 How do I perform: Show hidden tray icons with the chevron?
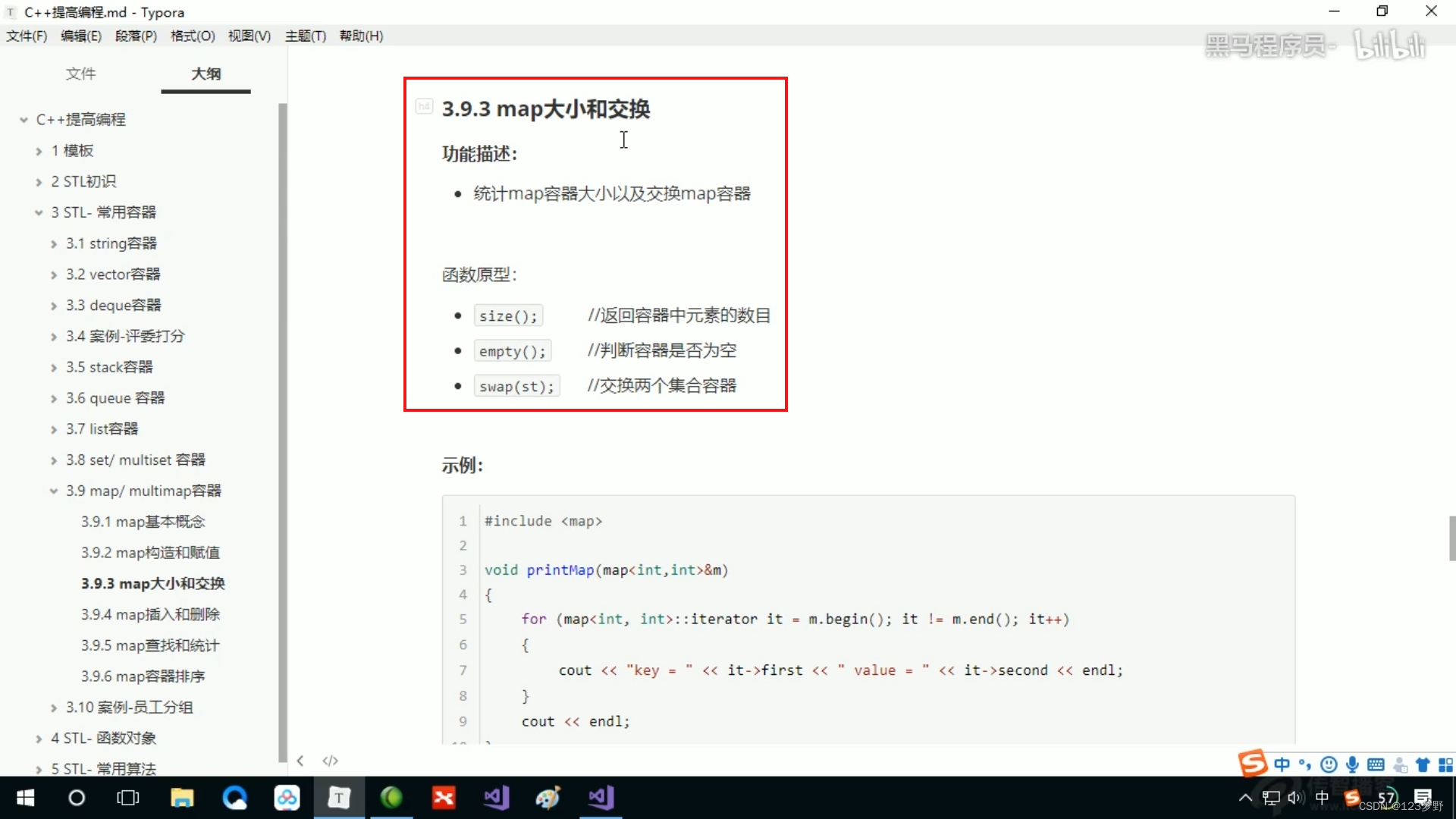[1244, 797]
